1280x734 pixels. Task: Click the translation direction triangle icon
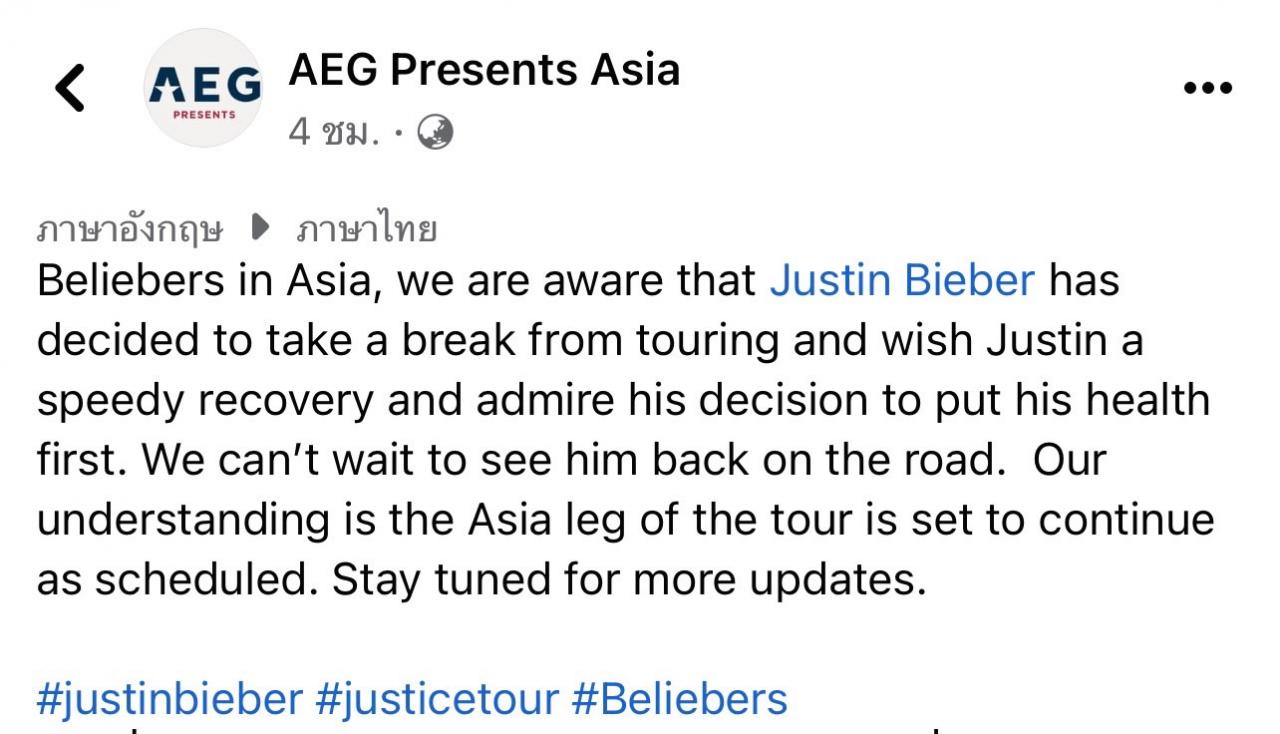coord(260,229)
